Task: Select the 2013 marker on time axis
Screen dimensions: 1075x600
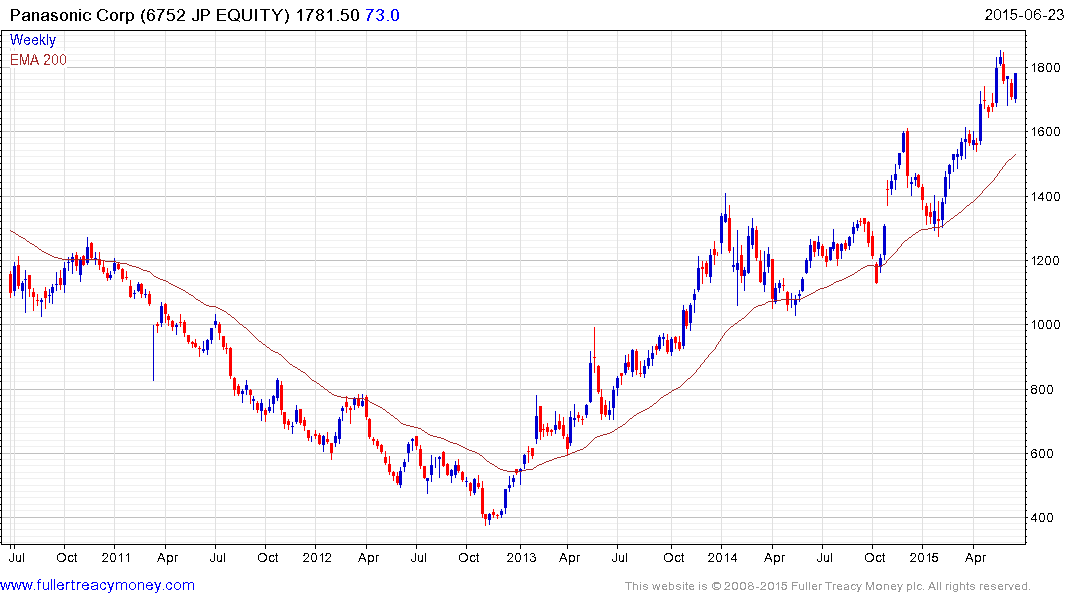Action: point(520,555)
